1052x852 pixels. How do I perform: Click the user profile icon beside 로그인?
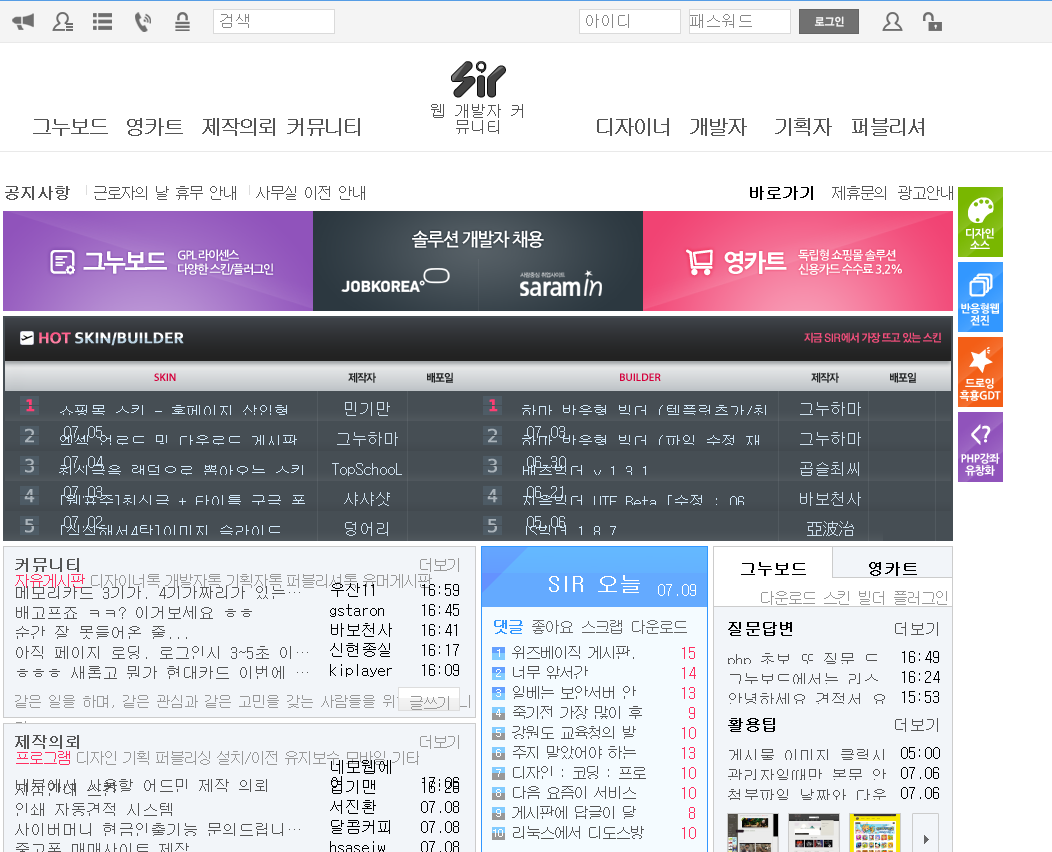[892, 21]
